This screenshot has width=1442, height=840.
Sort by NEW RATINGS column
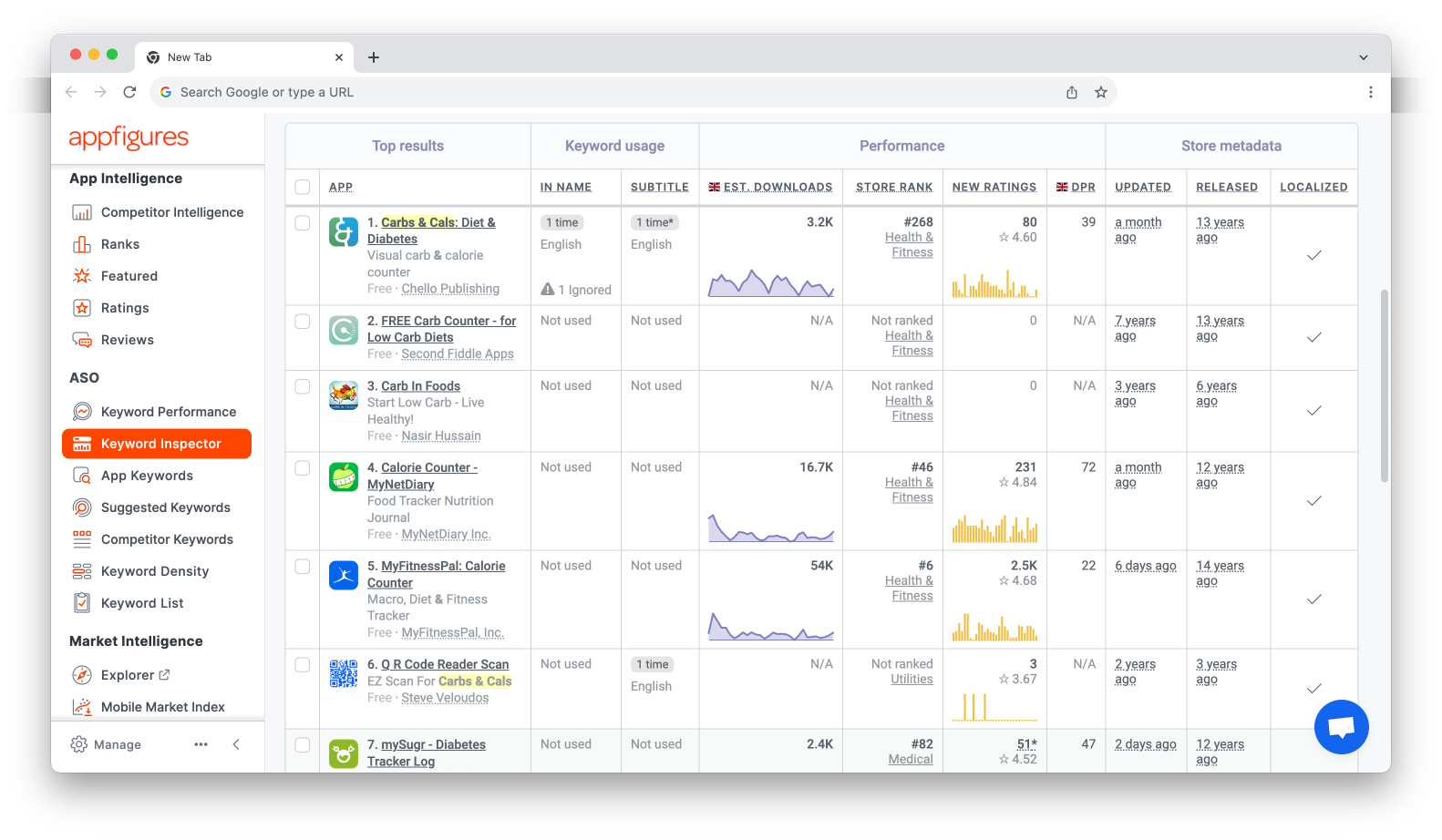(994, 187)
